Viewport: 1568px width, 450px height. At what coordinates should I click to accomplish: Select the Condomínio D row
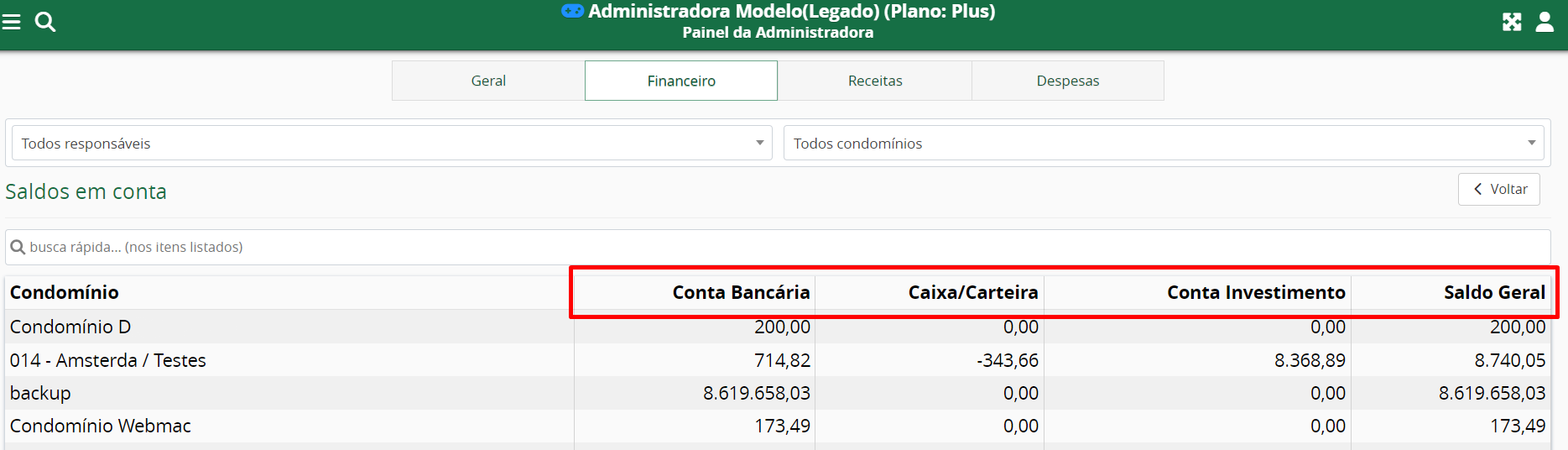point(70,327)
